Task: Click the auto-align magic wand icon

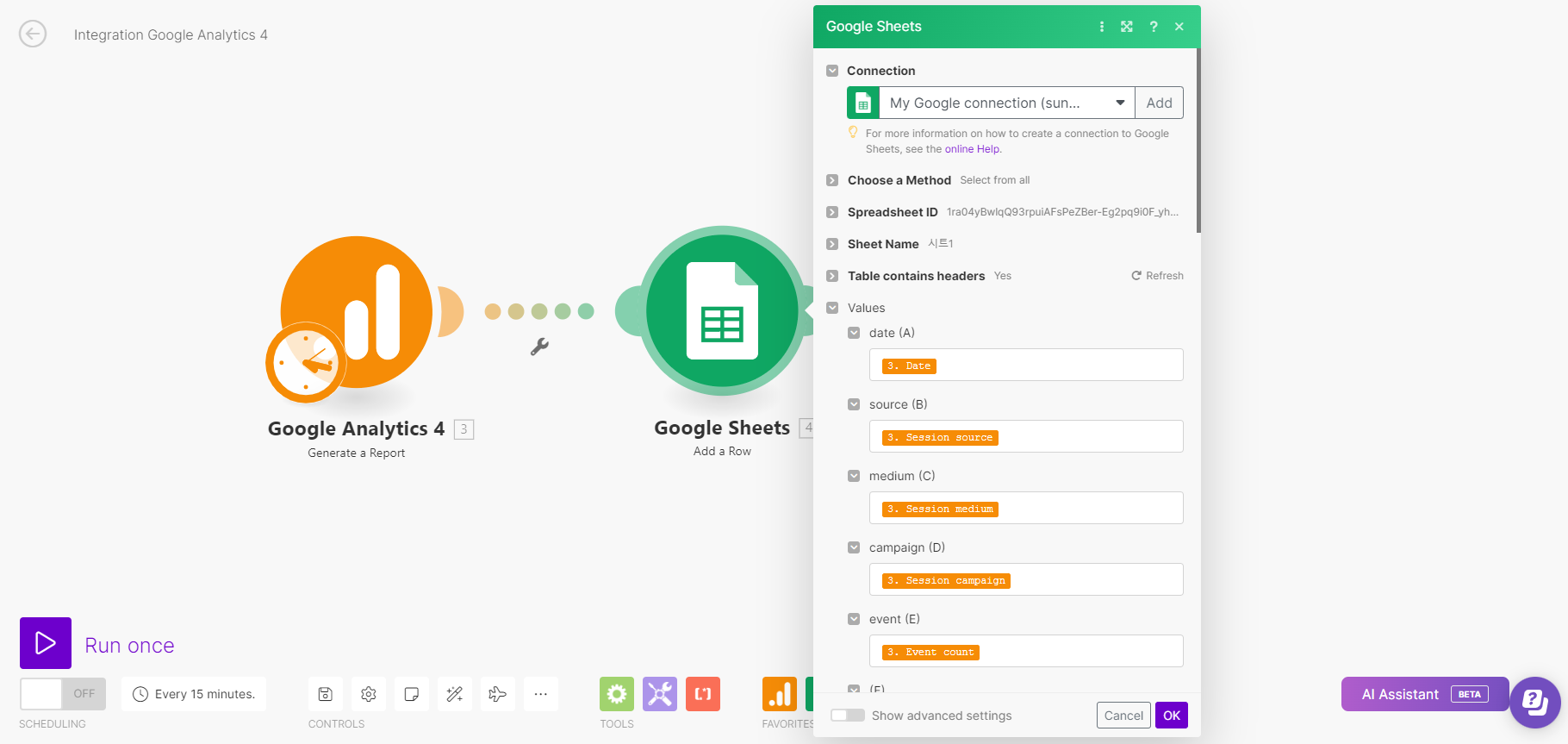Action: [455, 694]
